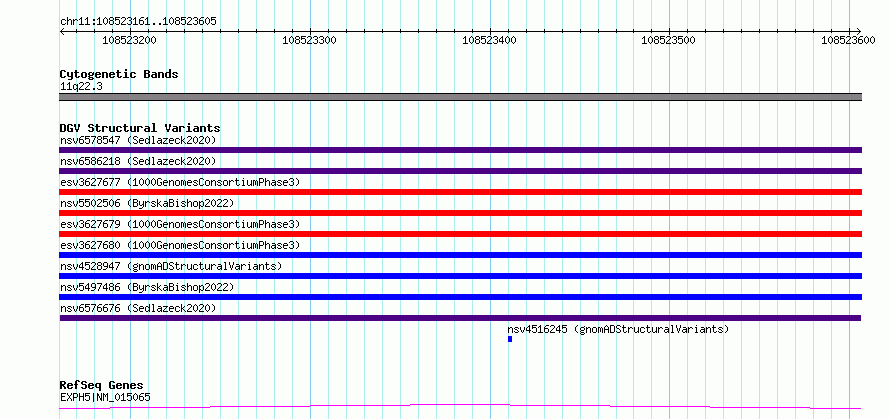Open the RefSeq Genes track title

tap(101, 386)
